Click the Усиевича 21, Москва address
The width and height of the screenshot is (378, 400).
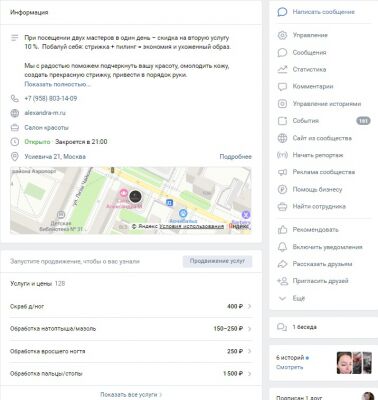[x=55, y=156]
